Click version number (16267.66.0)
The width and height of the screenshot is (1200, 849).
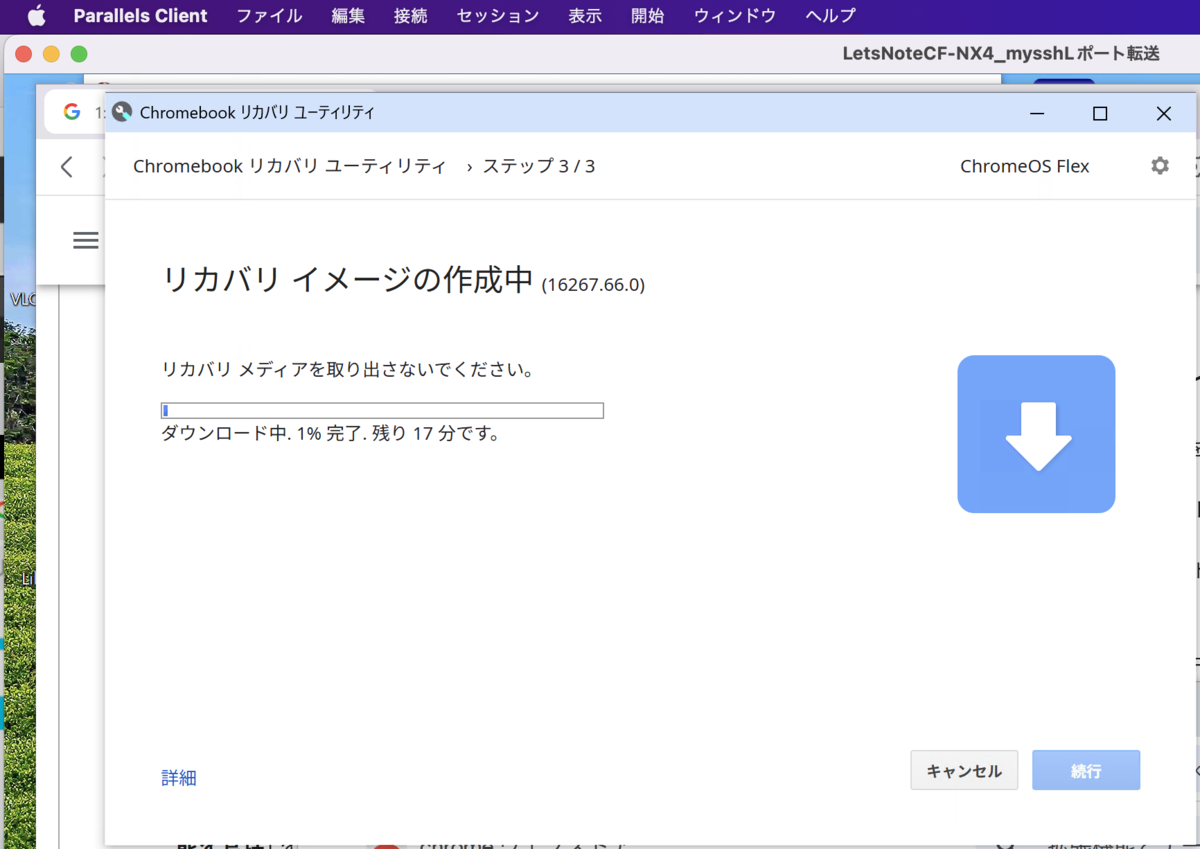[x=593, y=285]
